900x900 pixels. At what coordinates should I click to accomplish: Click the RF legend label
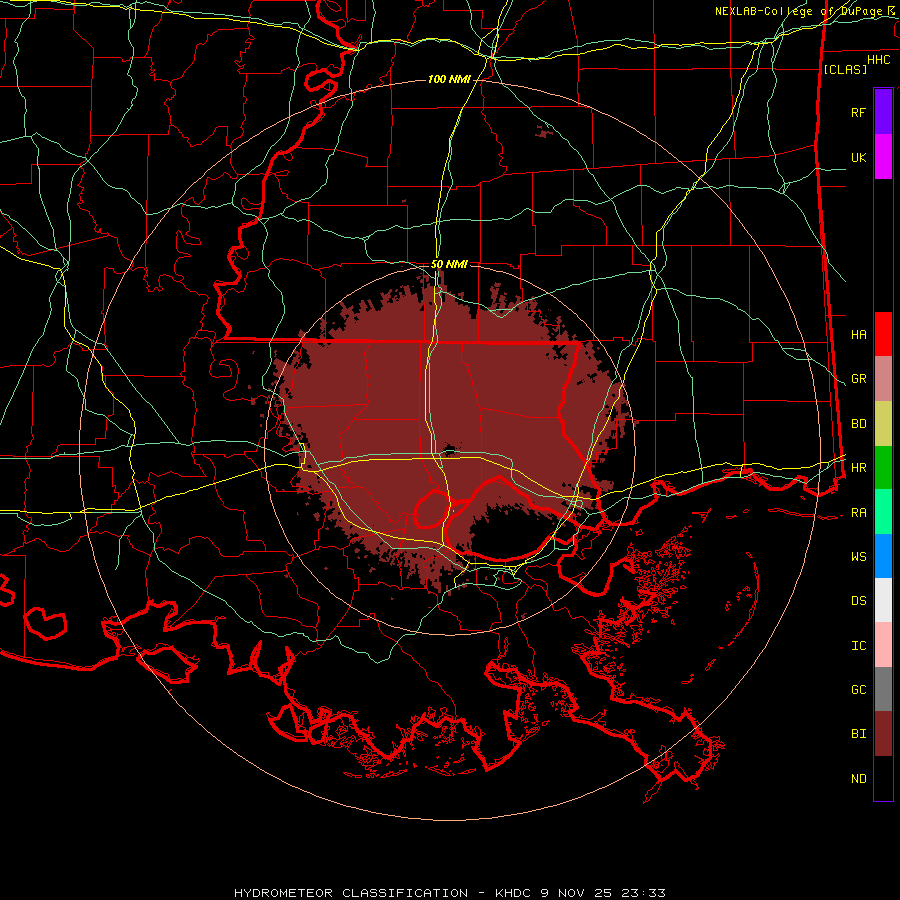[x=859, y=112]
